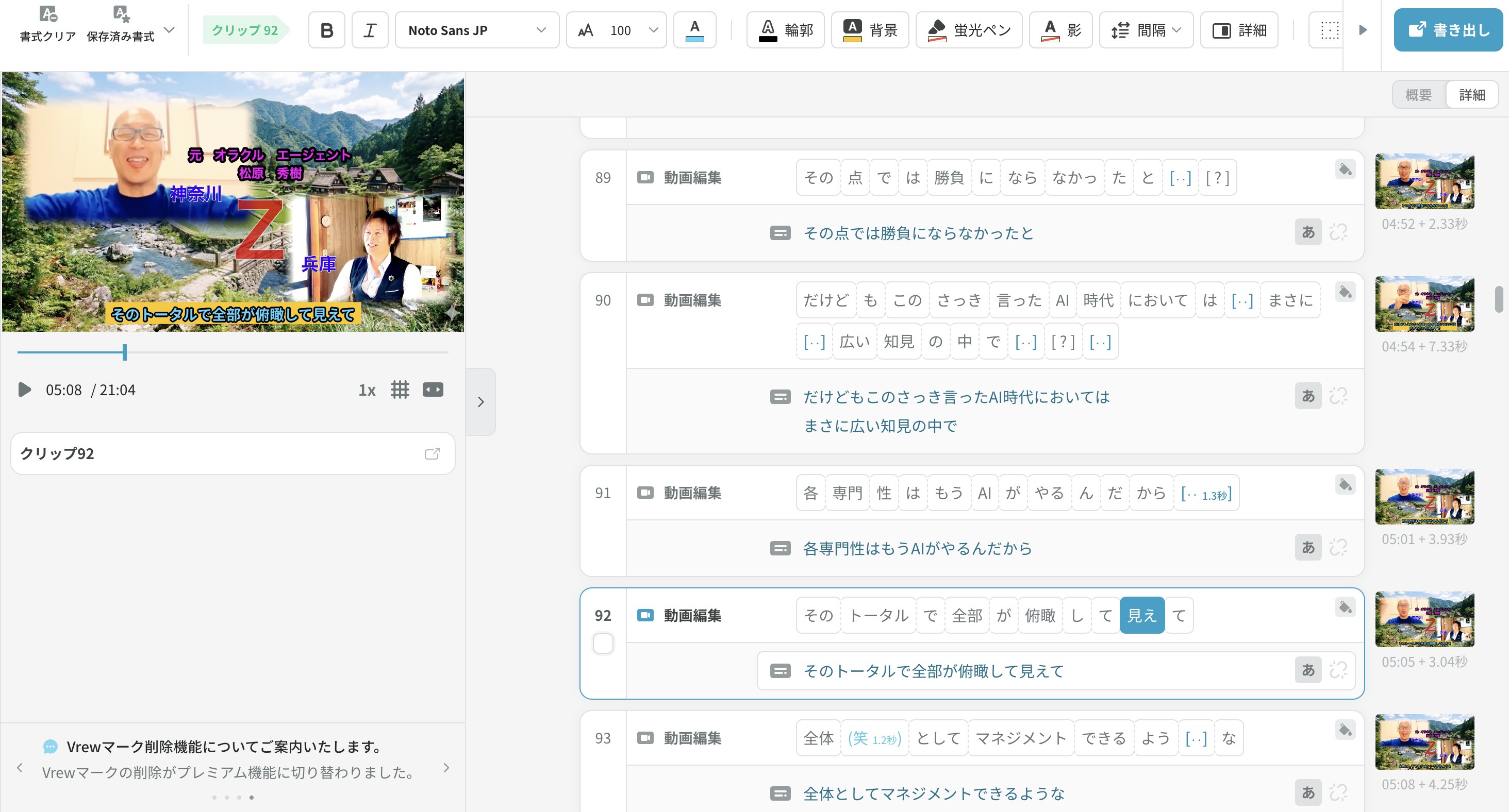Click the subtitle icon on clip 90 caption
Viewport: 1509px width, 812px height.
[780, 397]
